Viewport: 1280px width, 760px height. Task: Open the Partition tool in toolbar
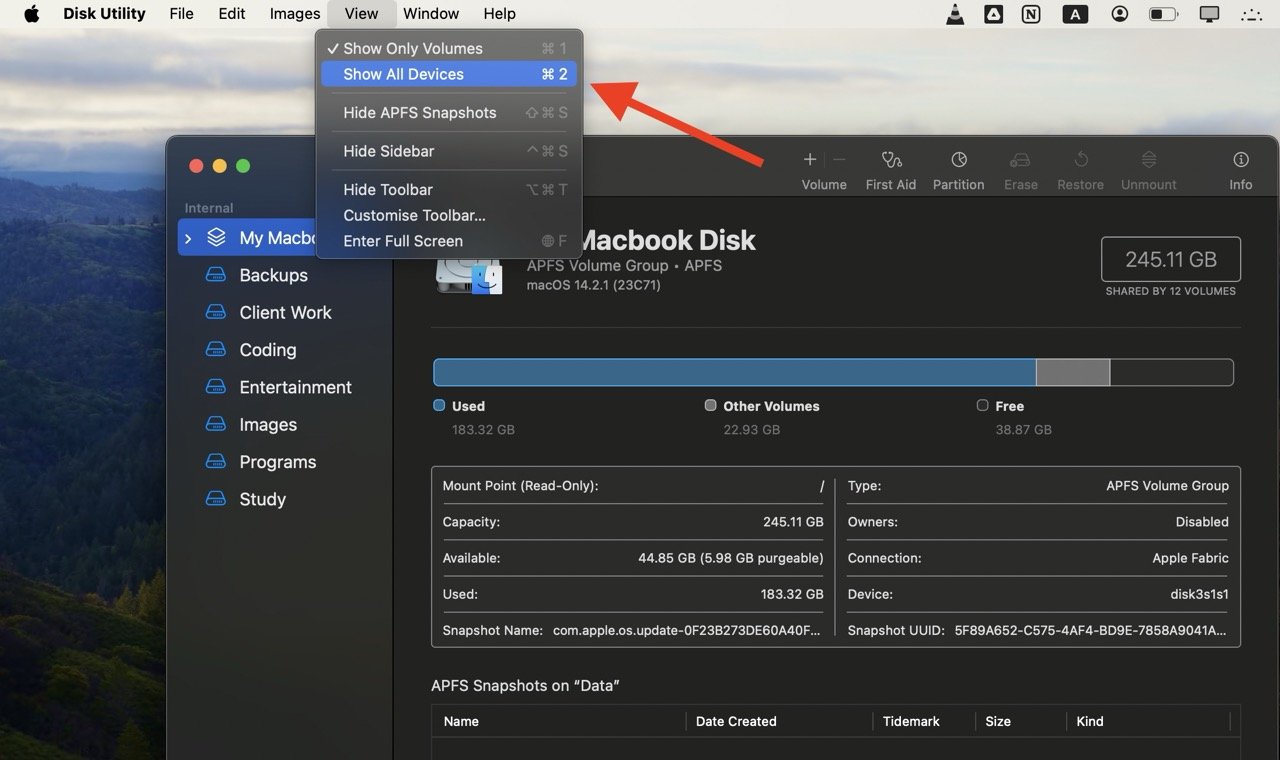click(958, 160)
